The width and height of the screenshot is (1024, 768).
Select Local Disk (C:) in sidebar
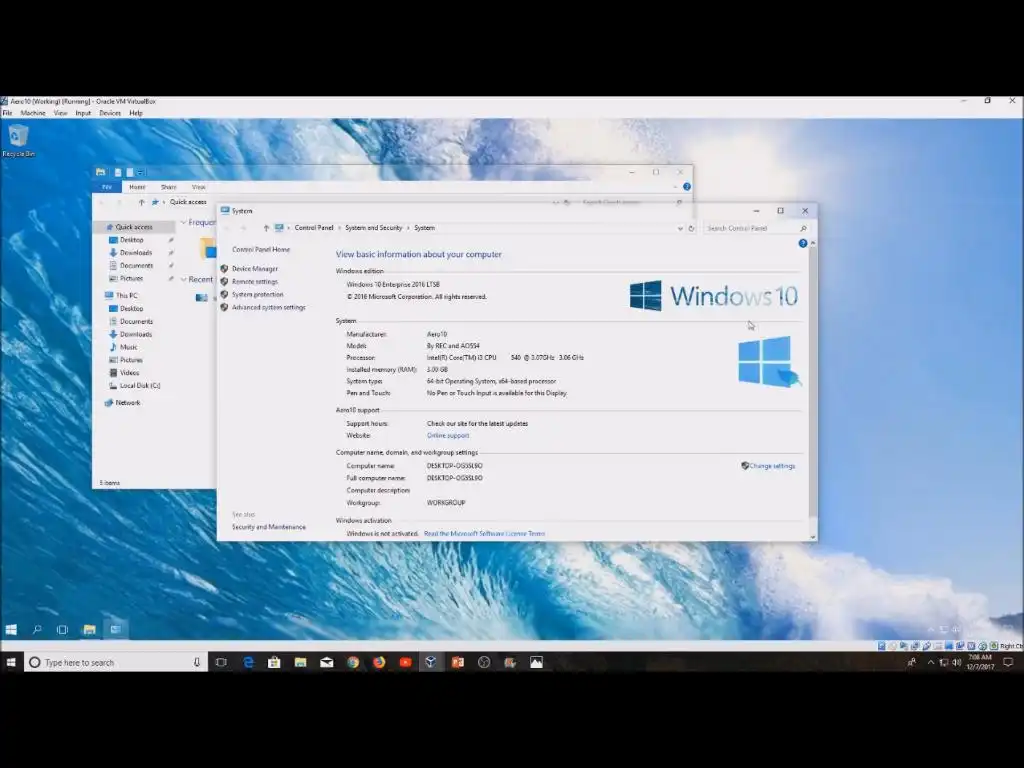pyautogui.click(x=140, y=385)
